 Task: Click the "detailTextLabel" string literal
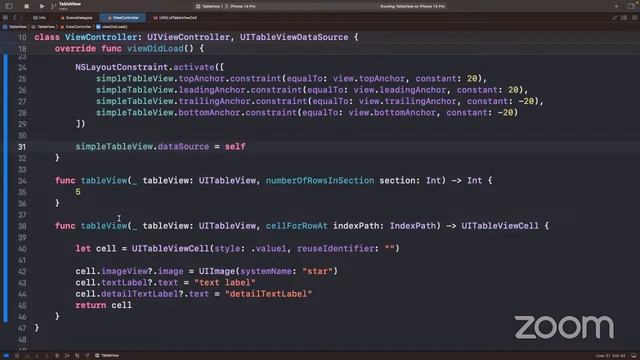tap(269, 294)
